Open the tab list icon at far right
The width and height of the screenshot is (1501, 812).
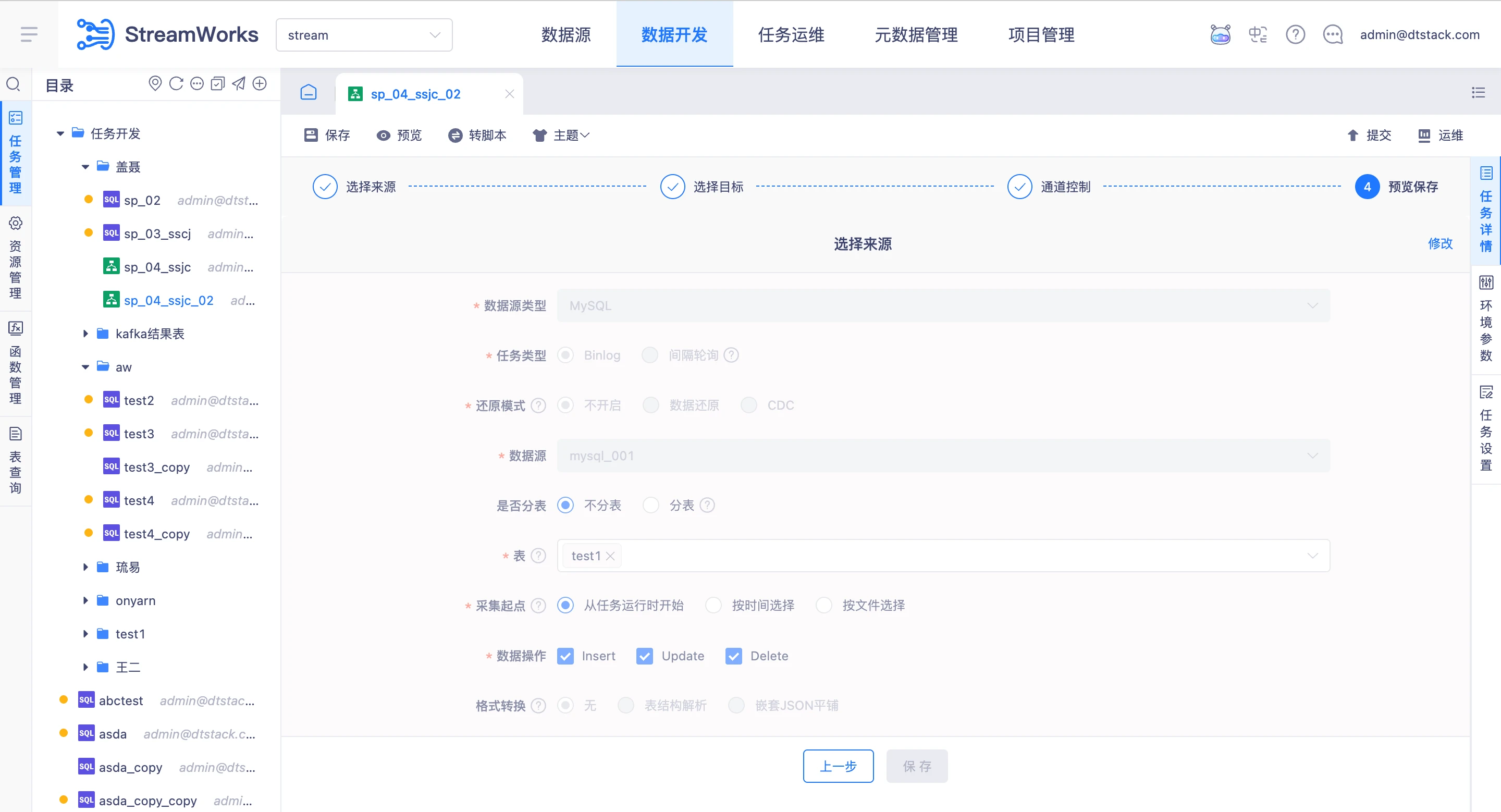click(x=1478, y=92)
